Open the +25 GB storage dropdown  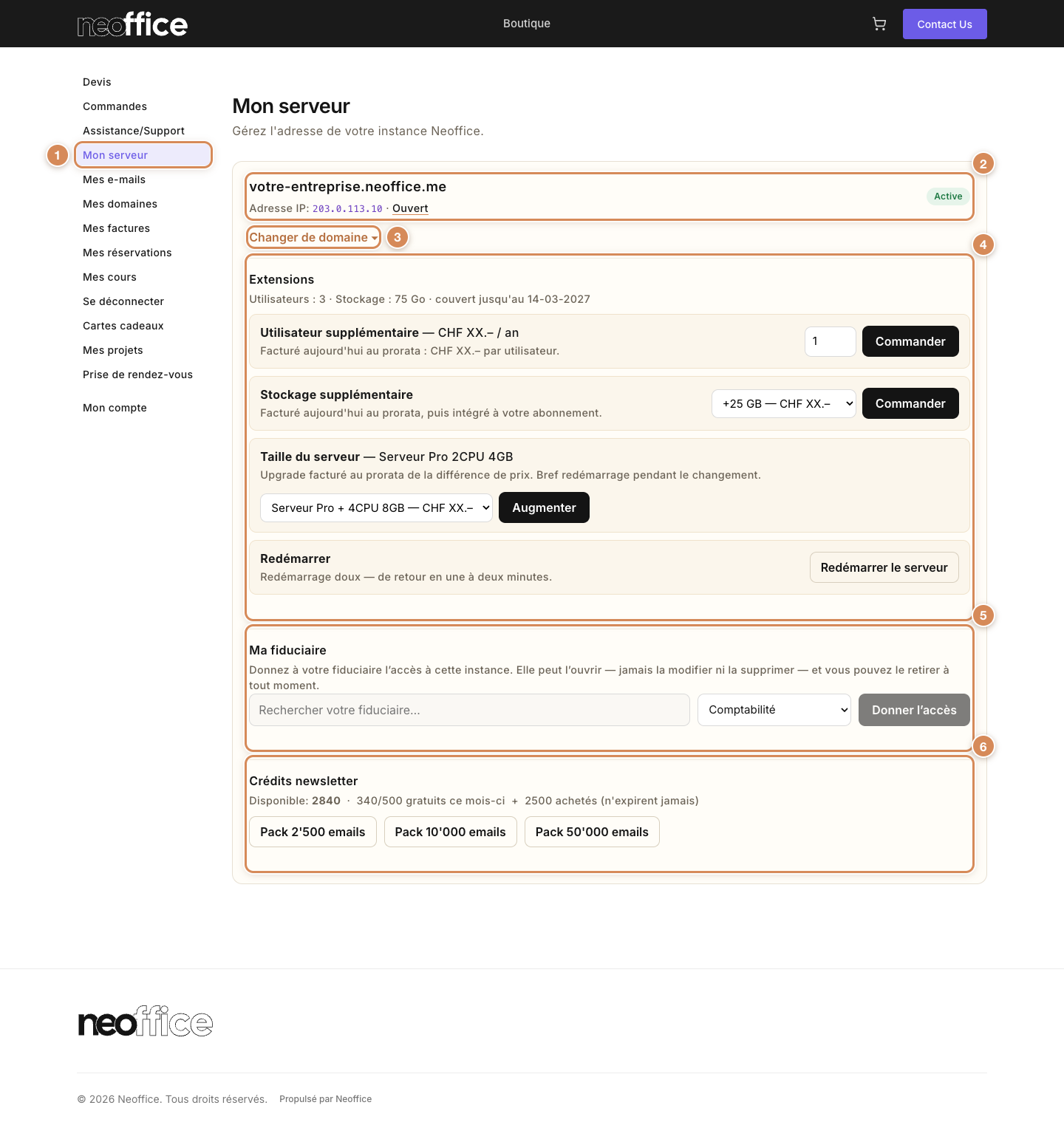[783, 403]
